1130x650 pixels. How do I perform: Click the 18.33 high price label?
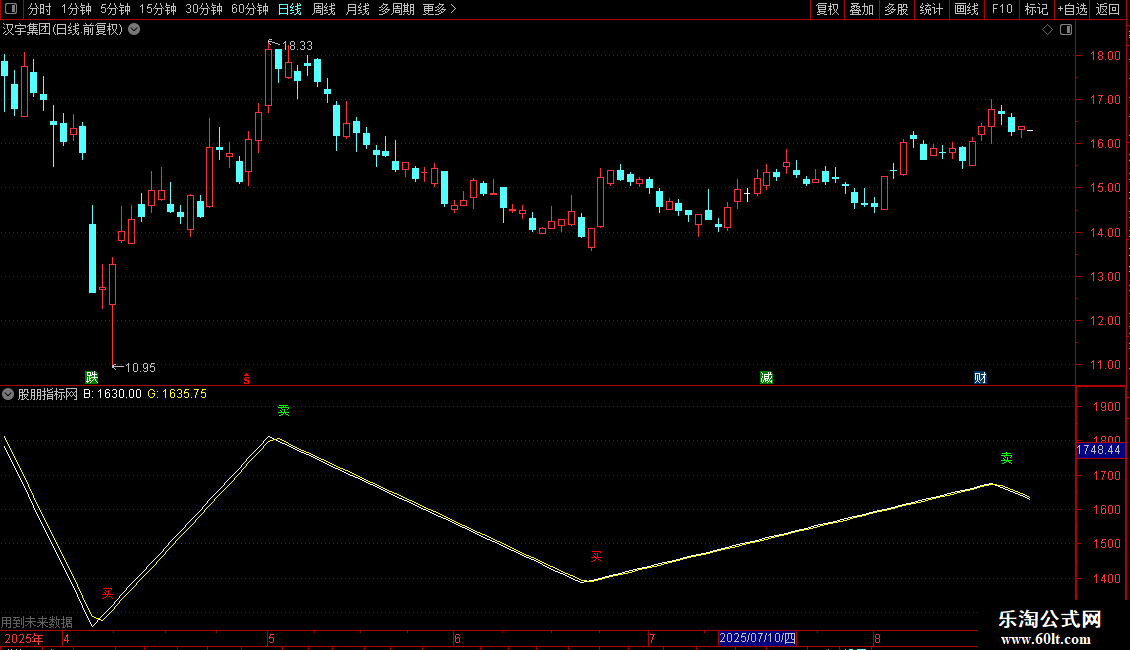297,45
